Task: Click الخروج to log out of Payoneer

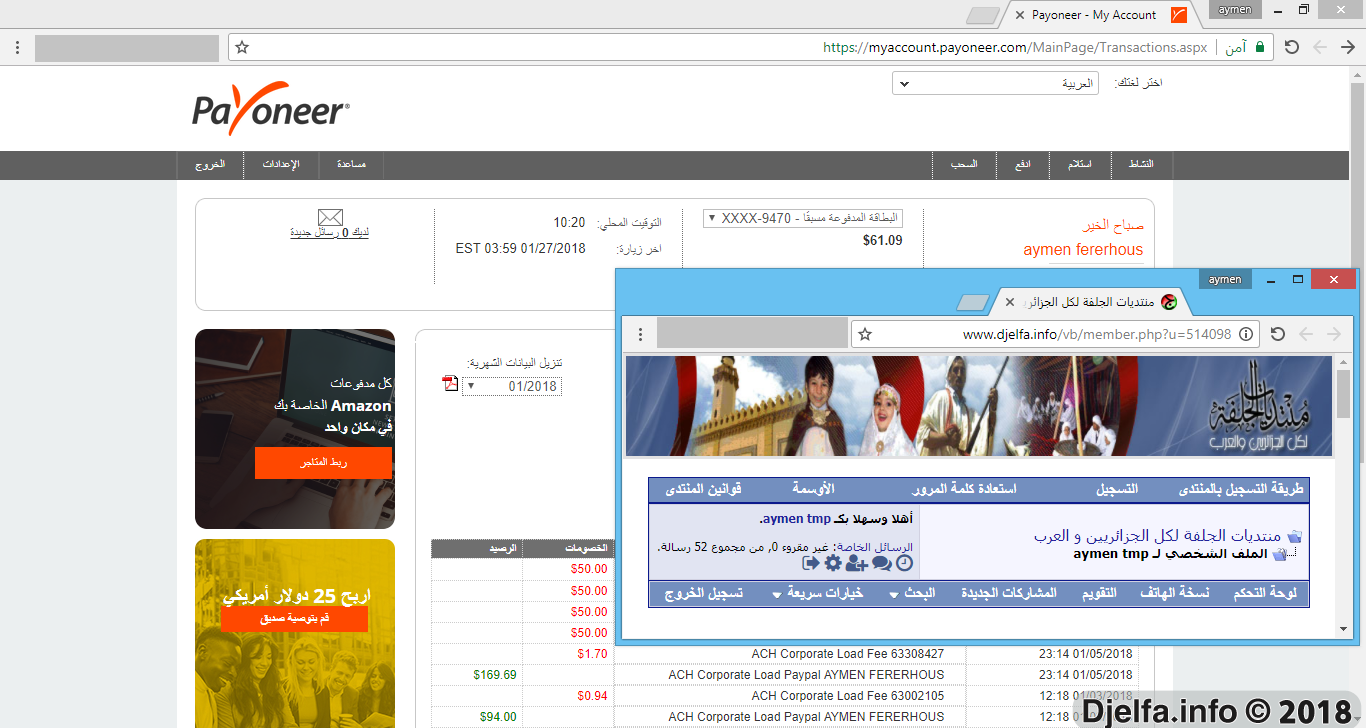Action: 210,164
